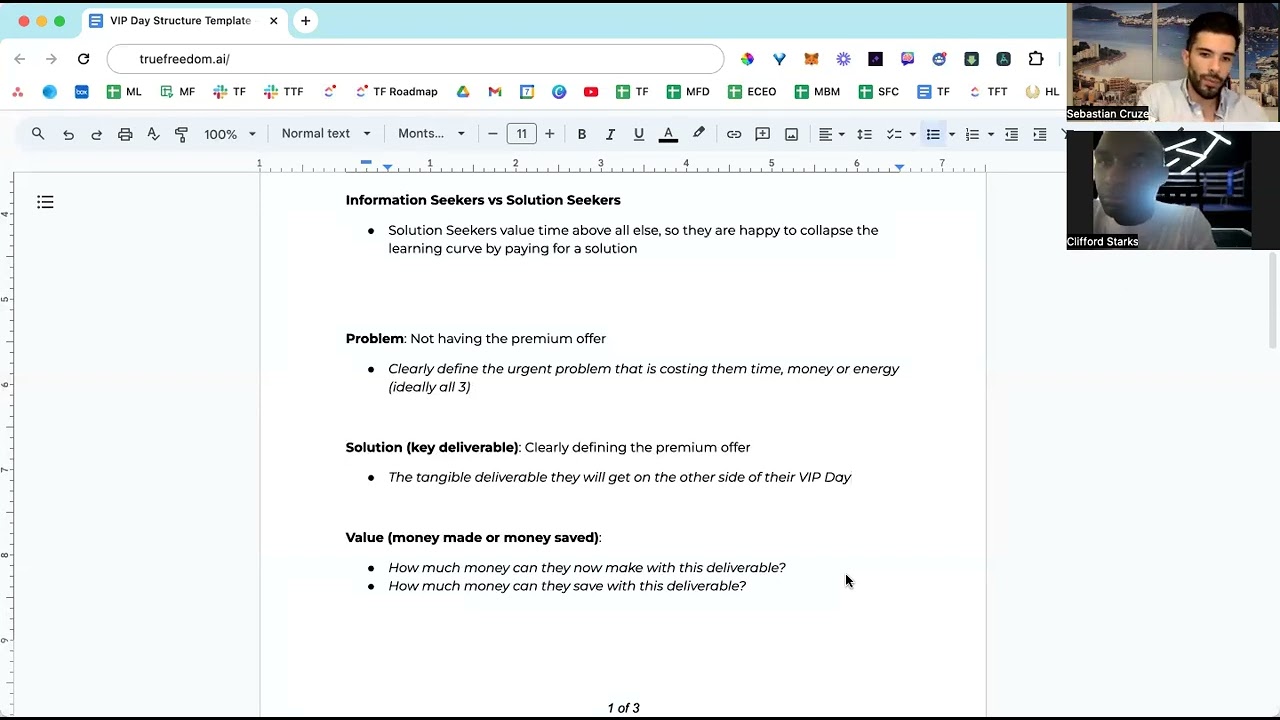This screenshot has height=720, width=1280.
Task: Toggle the checklist formatting button
Action: 894,134
